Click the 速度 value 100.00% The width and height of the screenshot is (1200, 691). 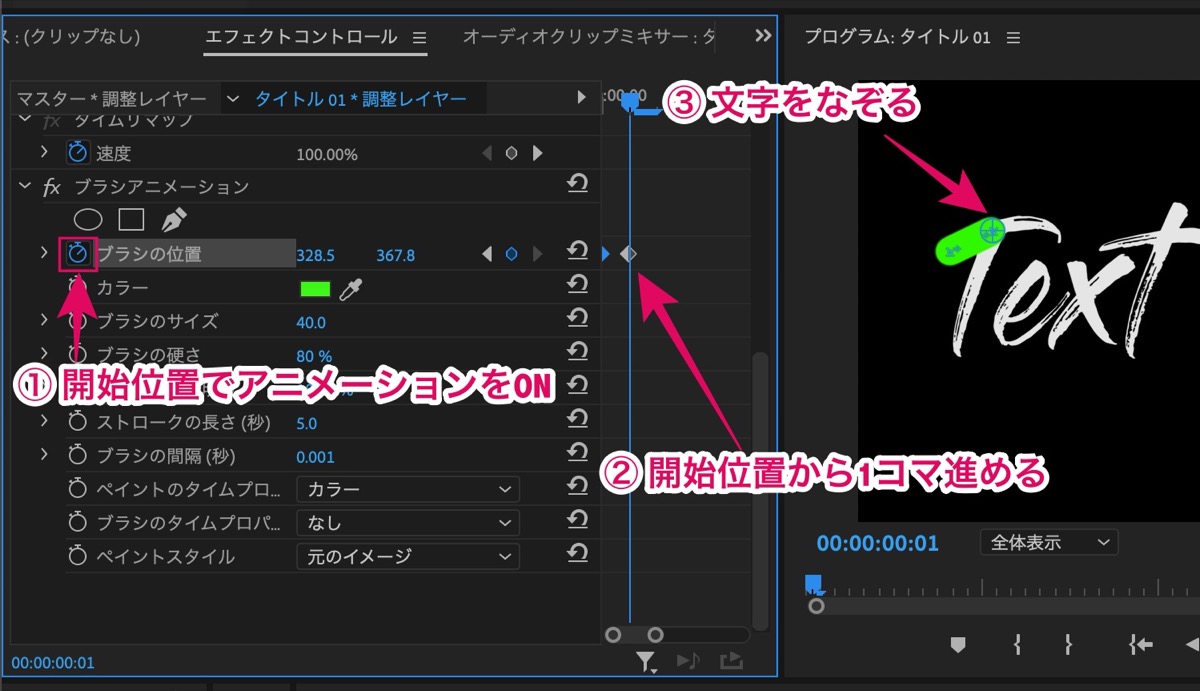(327, 155)
